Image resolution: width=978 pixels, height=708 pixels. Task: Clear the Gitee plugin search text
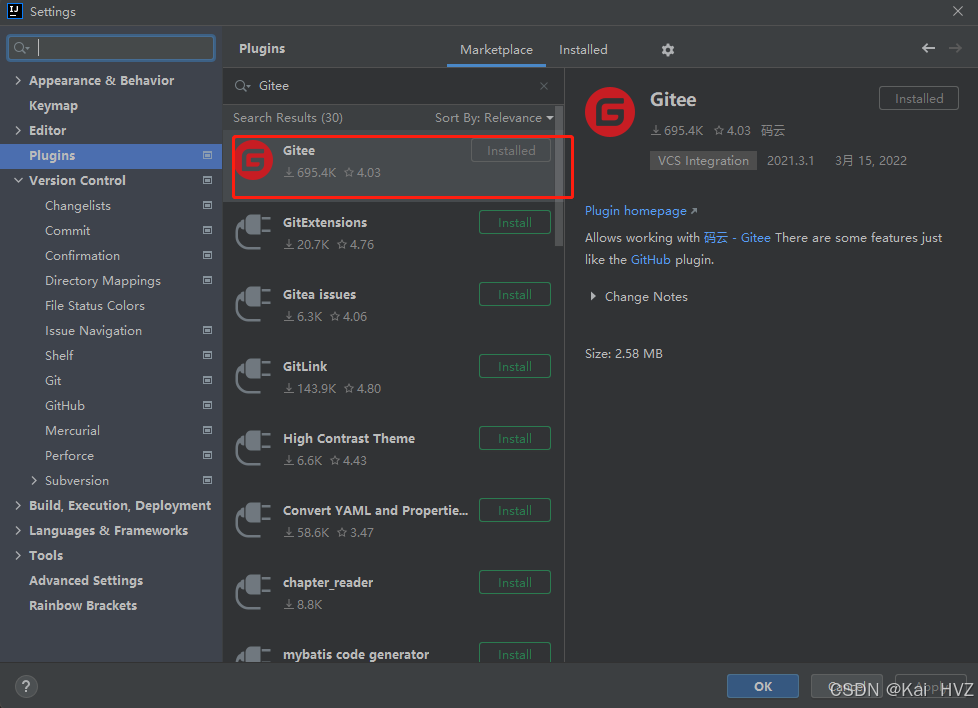544,86
